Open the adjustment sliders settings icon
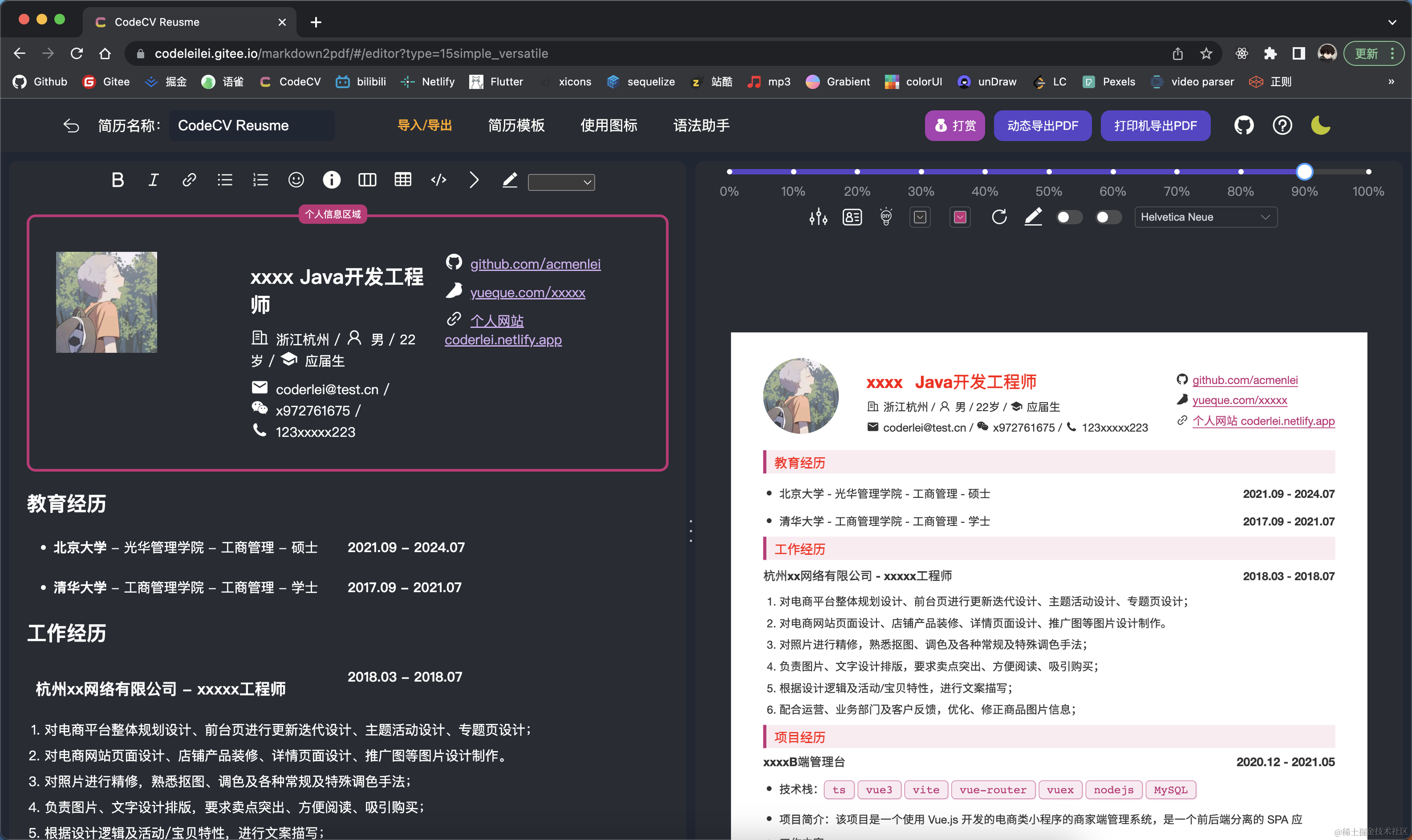 pyautogui.click(x=818, y=217)
